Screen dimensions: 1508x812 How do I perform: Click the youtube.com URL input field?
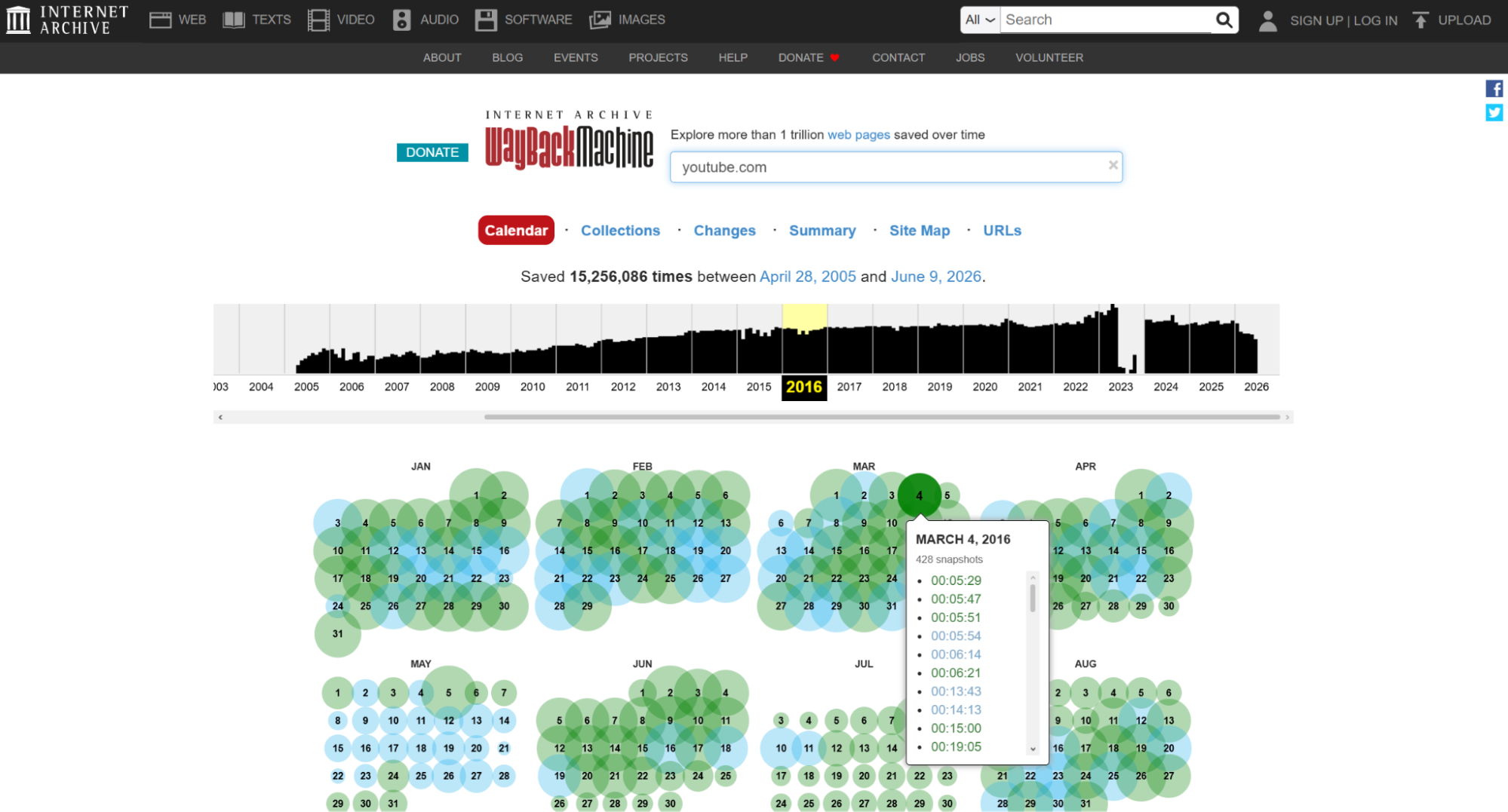(895, 167)
